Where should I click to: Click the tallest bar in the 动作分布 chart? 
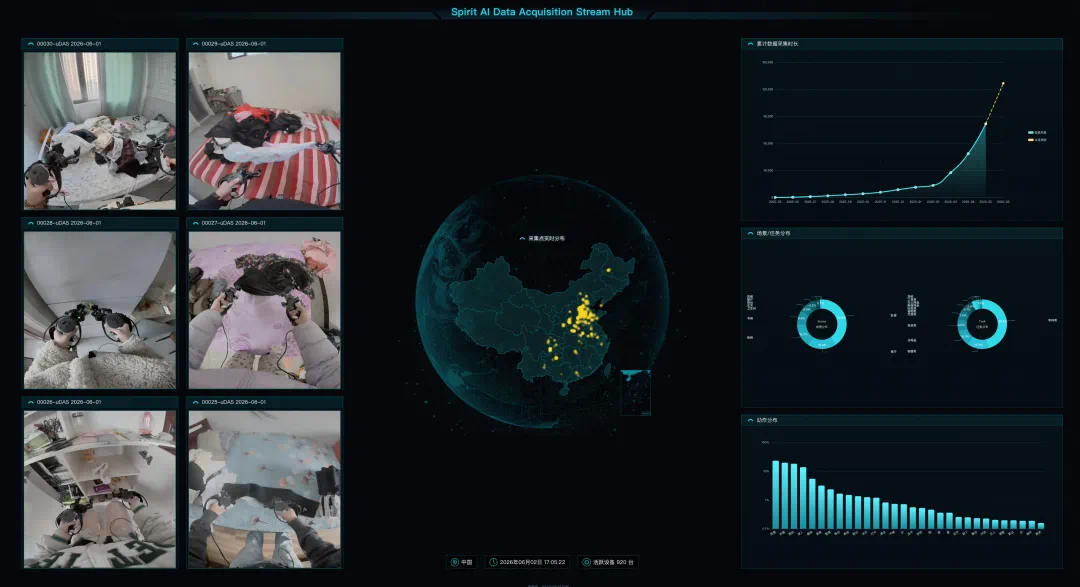pyautogui.click(x=776, y=495)
